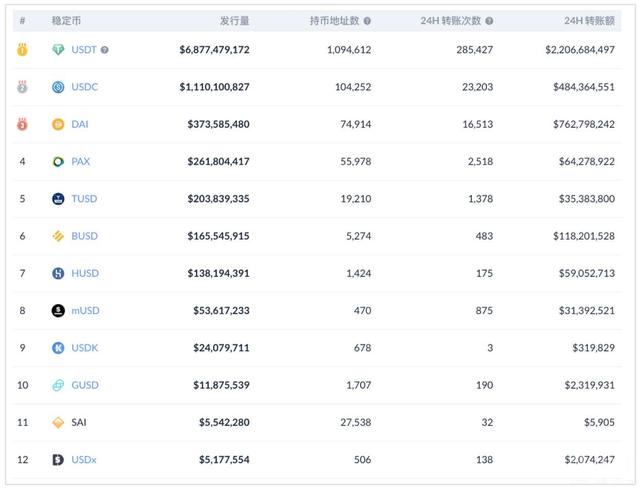
Task: Open the GUSD stablecoin link
Action: point(85,385)
